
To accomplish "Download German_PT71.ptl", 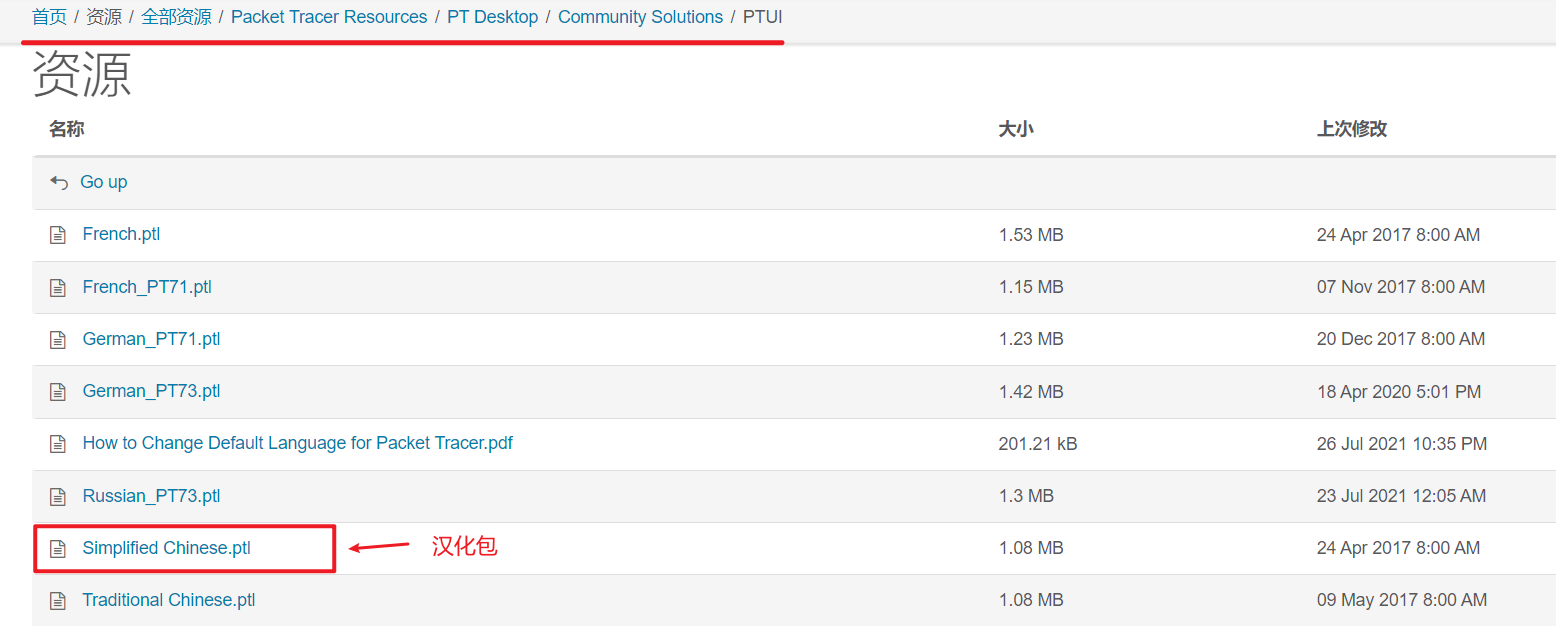I will (151, 339).
